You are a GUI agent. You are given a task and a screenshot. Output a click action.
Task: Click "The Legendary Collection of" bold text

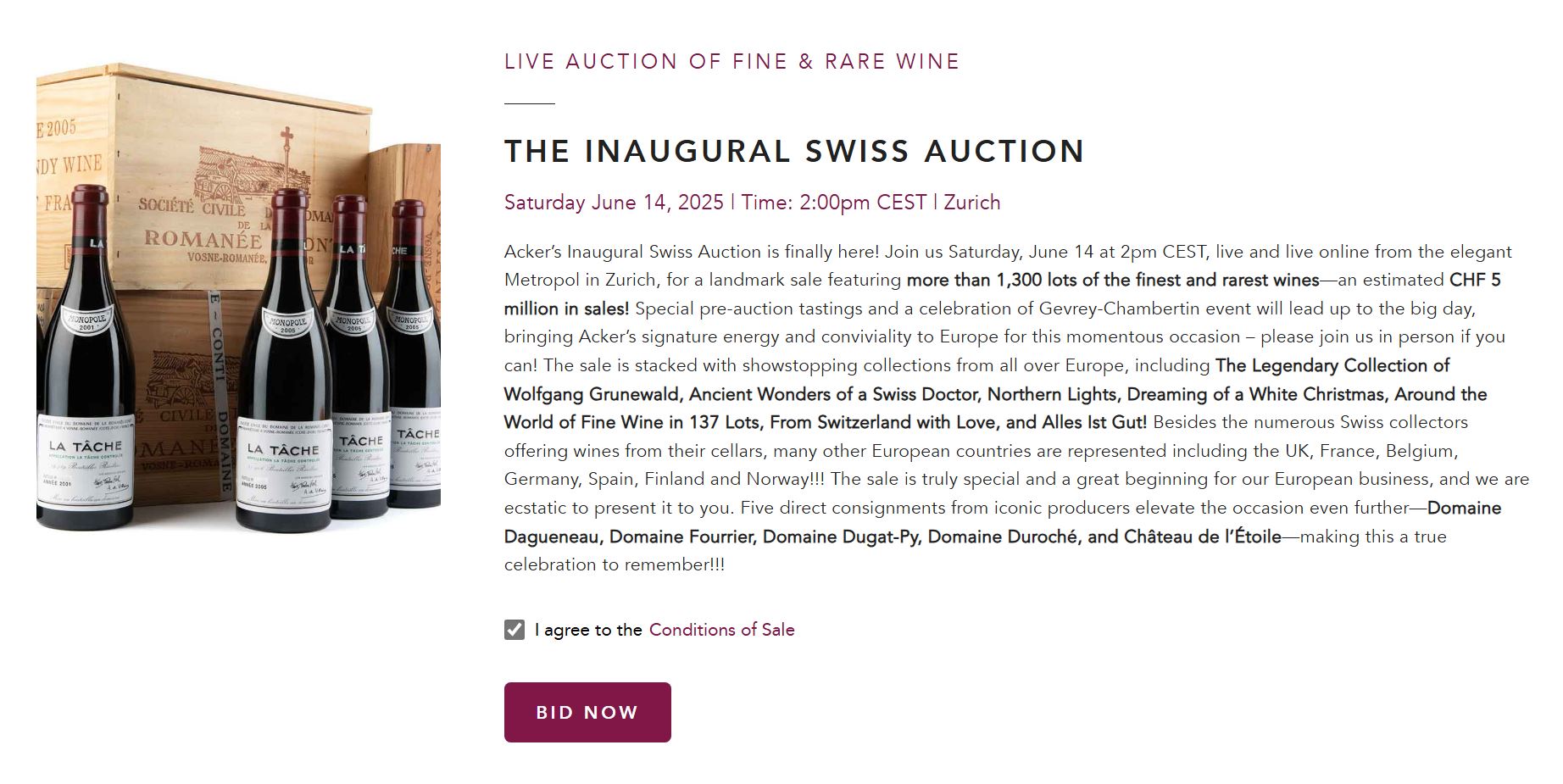pos(1332,365)
